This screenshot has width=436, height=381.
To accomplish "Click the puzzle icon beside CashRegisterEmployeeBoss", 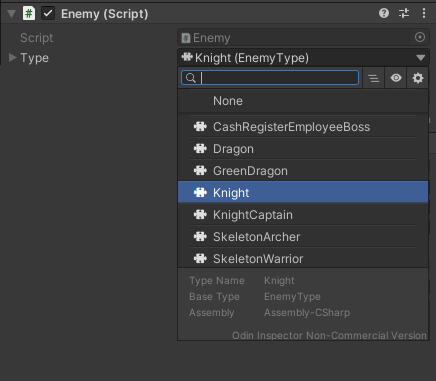I will click(200, 127).
